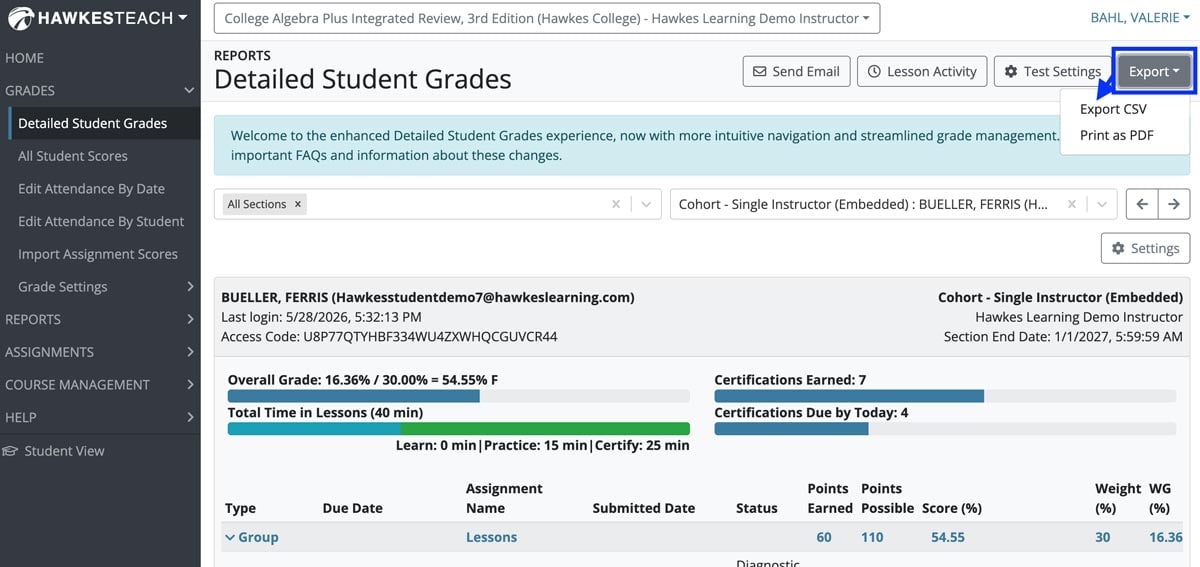Choose Print as PDF option

1117,135
